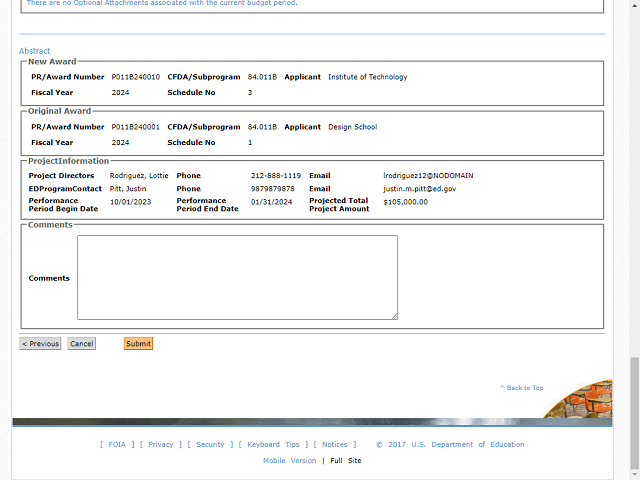Click the Cancel button

(82, 344)
